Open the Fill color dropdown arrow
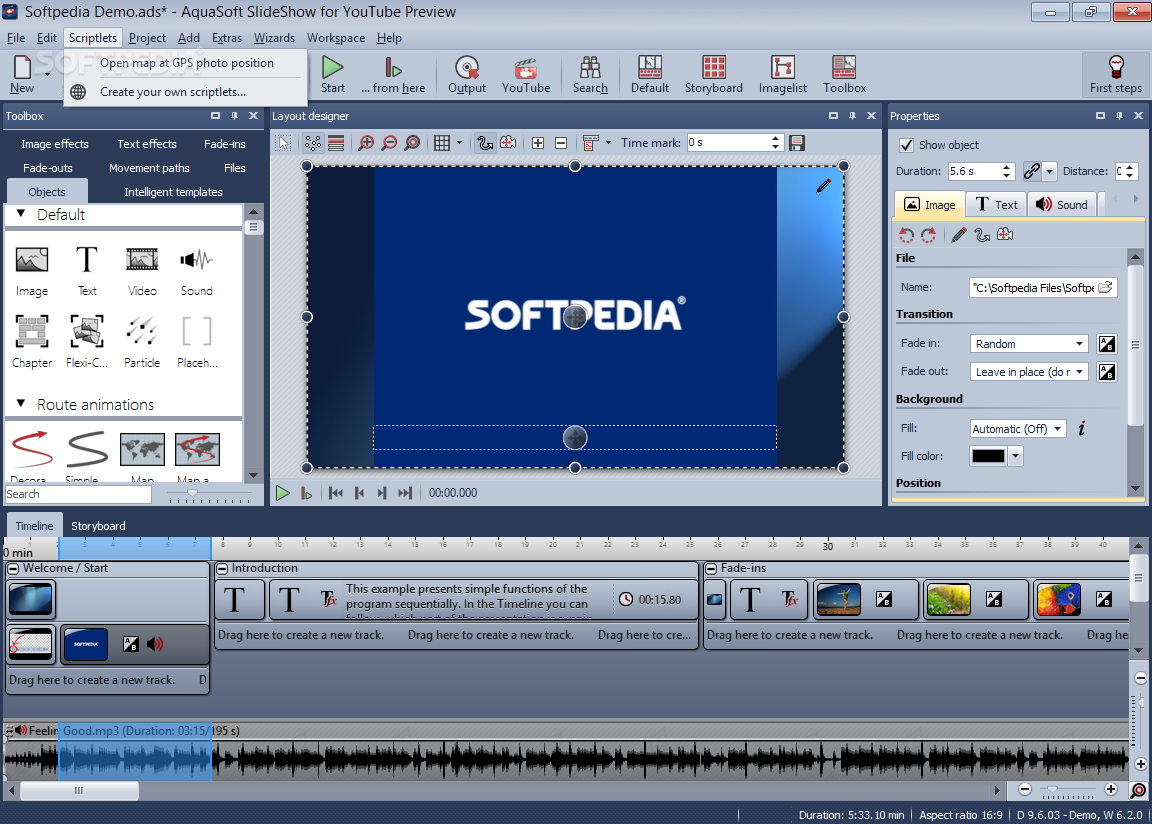The height and width of the screenshot is (824, 1152). (1015, 456)
